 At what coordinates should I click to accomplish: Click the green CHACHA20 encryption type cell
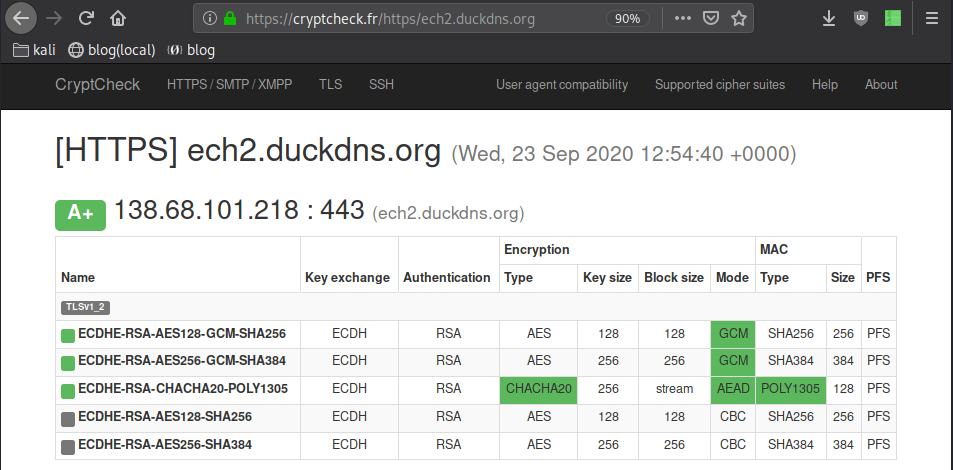tap(538, 390)
